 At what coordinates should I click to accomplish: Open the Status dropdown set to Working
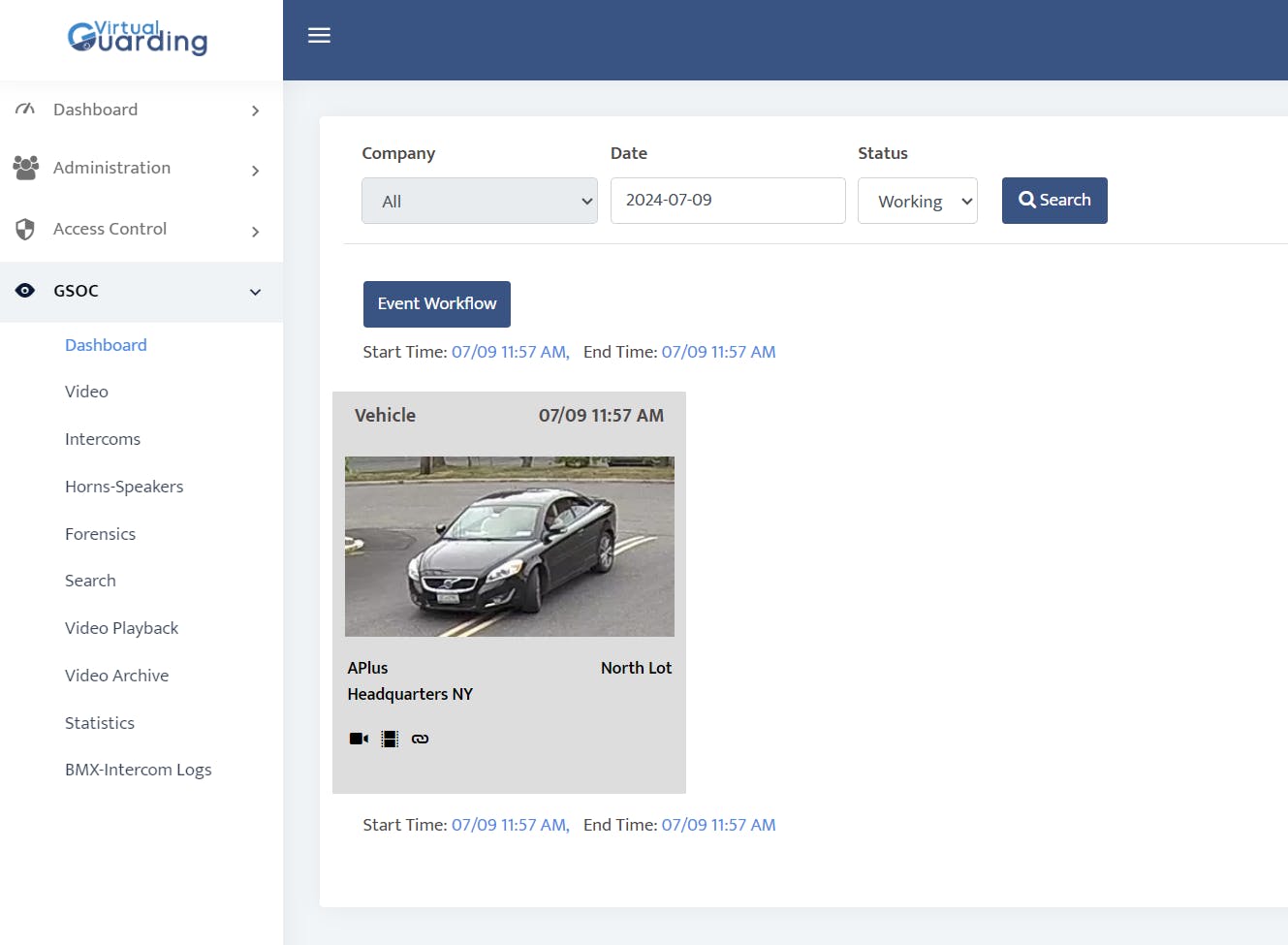point(917,201)
